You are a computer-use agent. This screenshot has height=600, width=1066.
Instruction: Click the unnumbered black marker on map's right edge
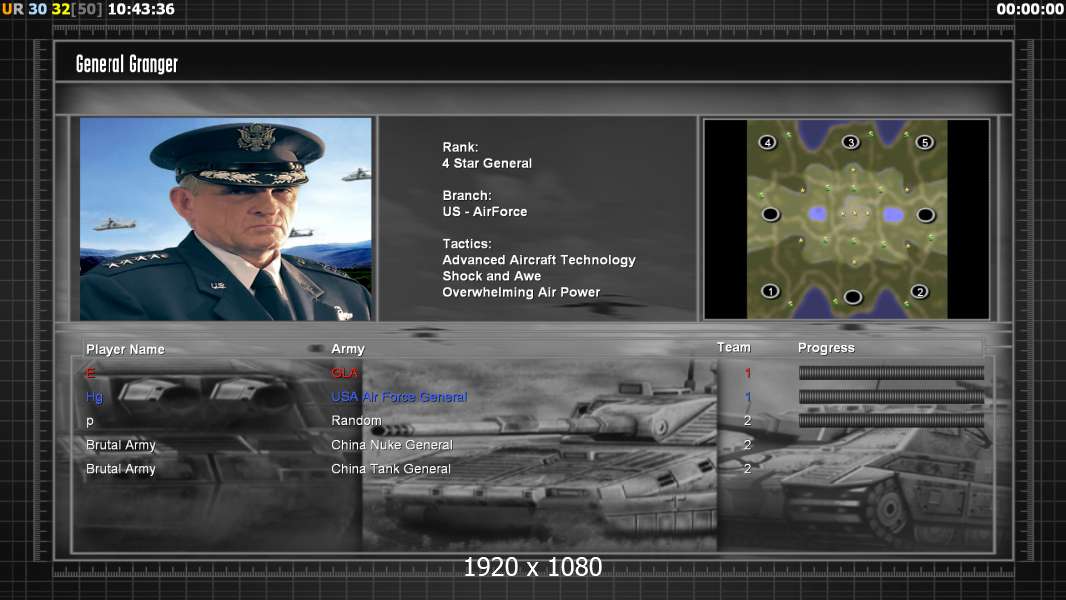click(x=925, y=215)
